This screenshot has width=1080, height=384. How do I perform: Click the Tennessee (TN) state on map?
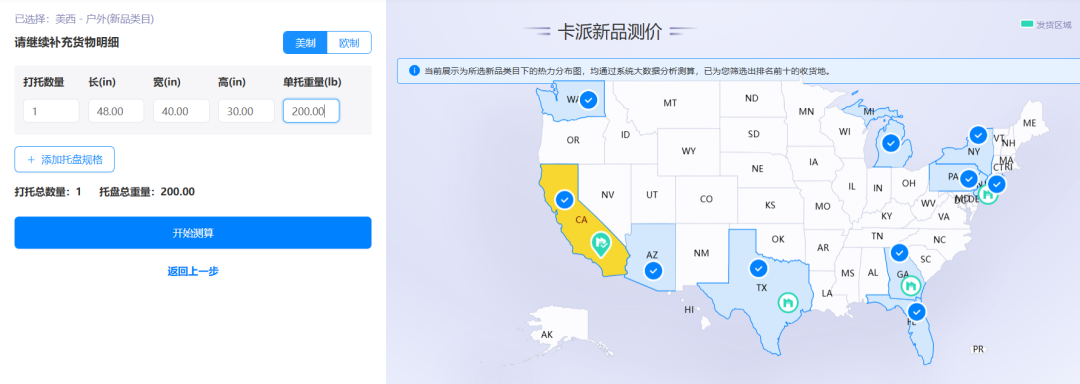pos(877,236)
